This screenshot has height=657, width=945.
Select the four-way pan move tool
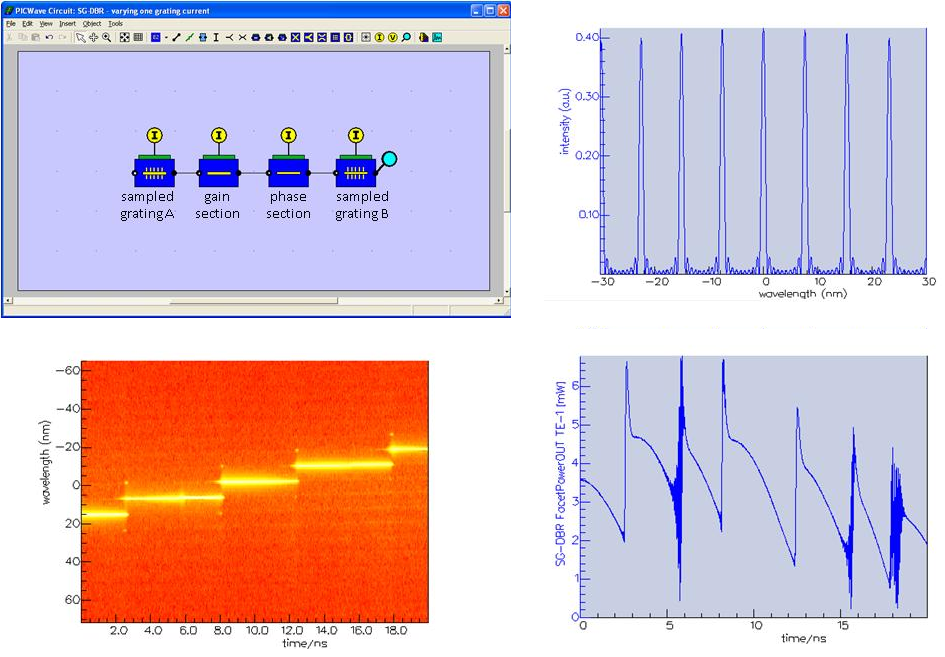[x=93, y=37]
